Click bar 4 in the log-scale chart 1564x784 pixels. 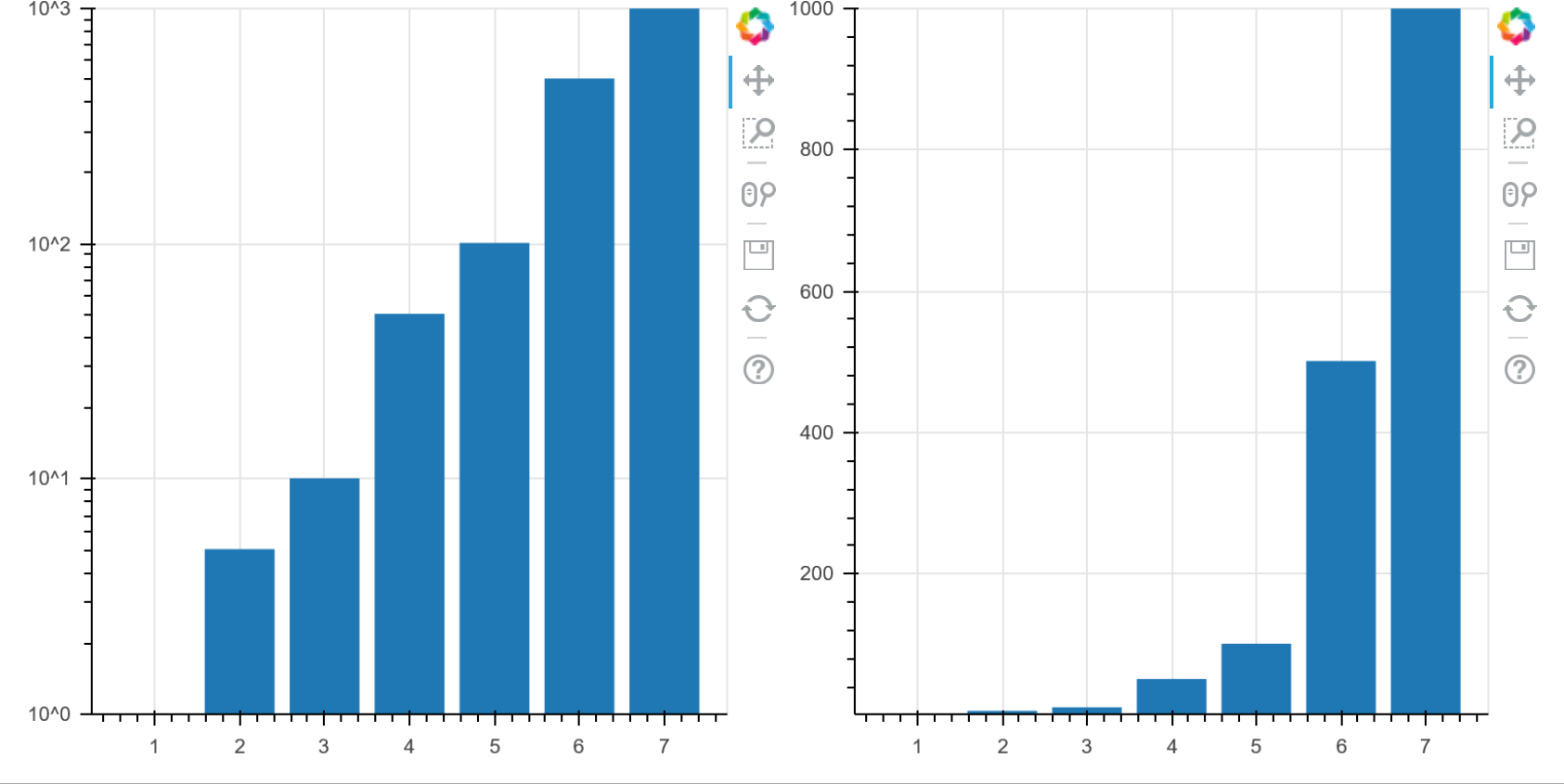click(x=409, y=514)
